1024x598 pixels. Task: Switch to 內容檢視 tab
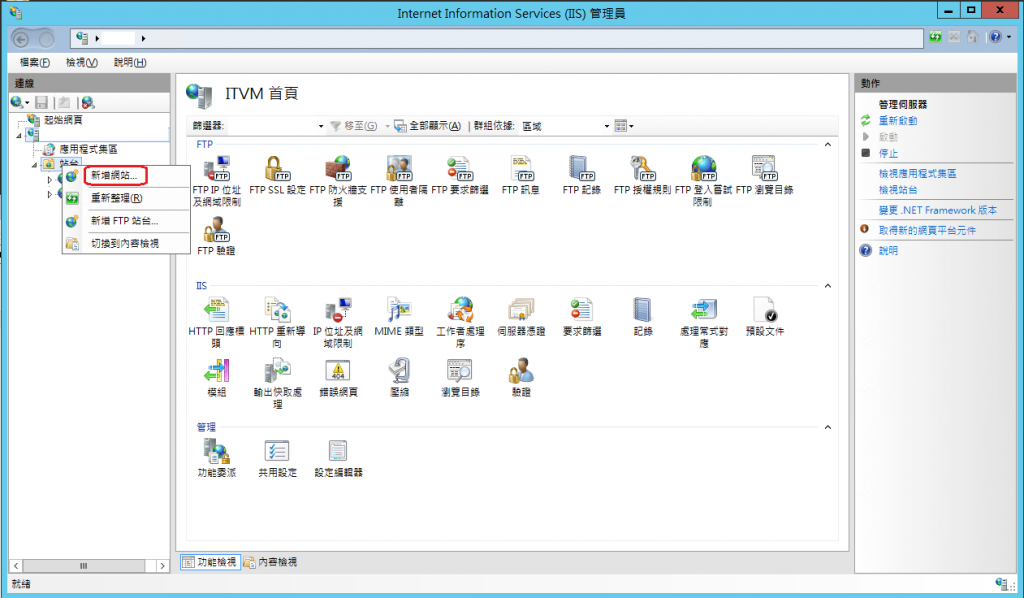(x=270, y=561)
